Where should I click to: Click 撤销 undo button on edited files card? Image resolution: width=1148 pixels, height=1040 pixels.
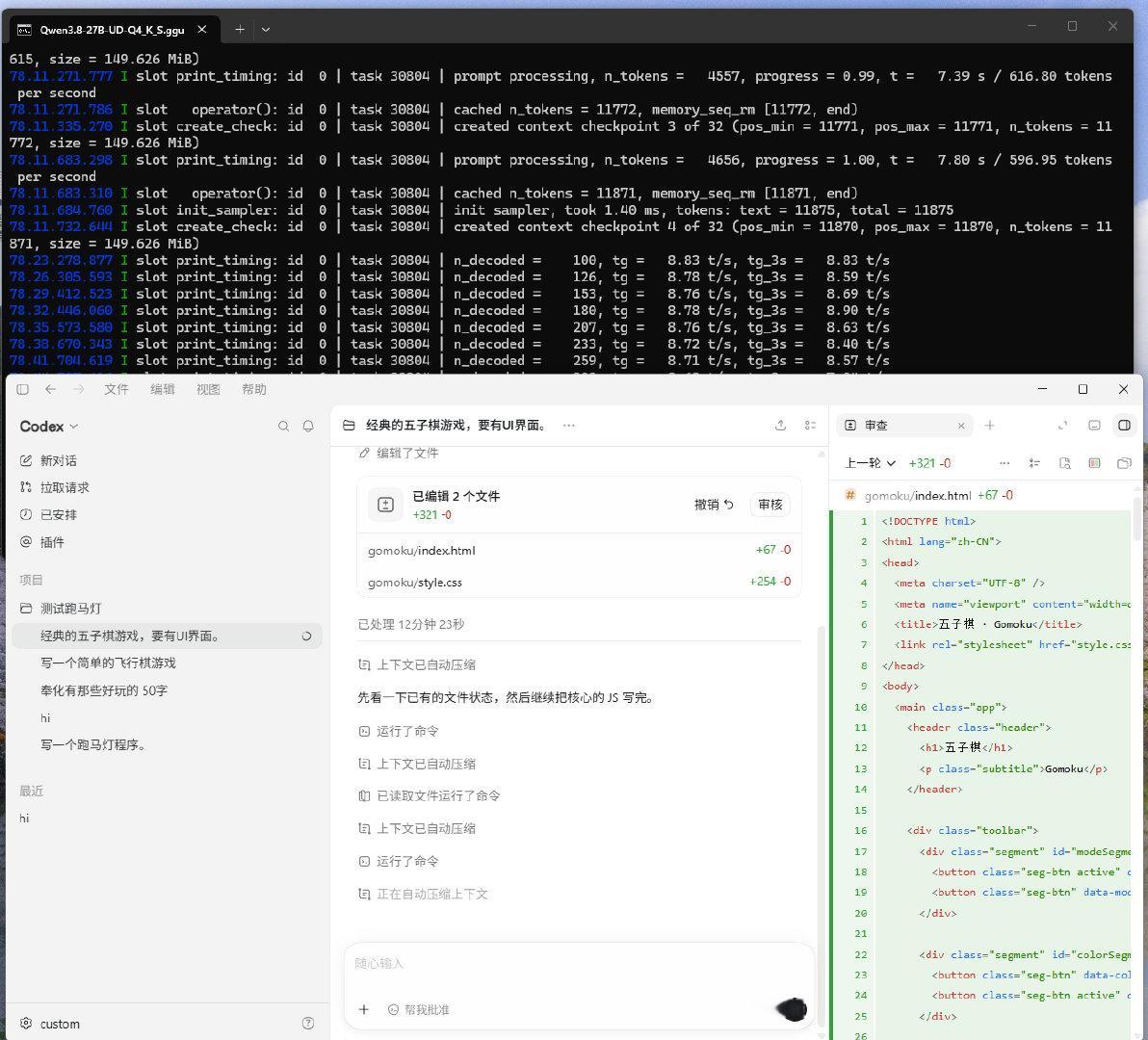pos(714,505)
